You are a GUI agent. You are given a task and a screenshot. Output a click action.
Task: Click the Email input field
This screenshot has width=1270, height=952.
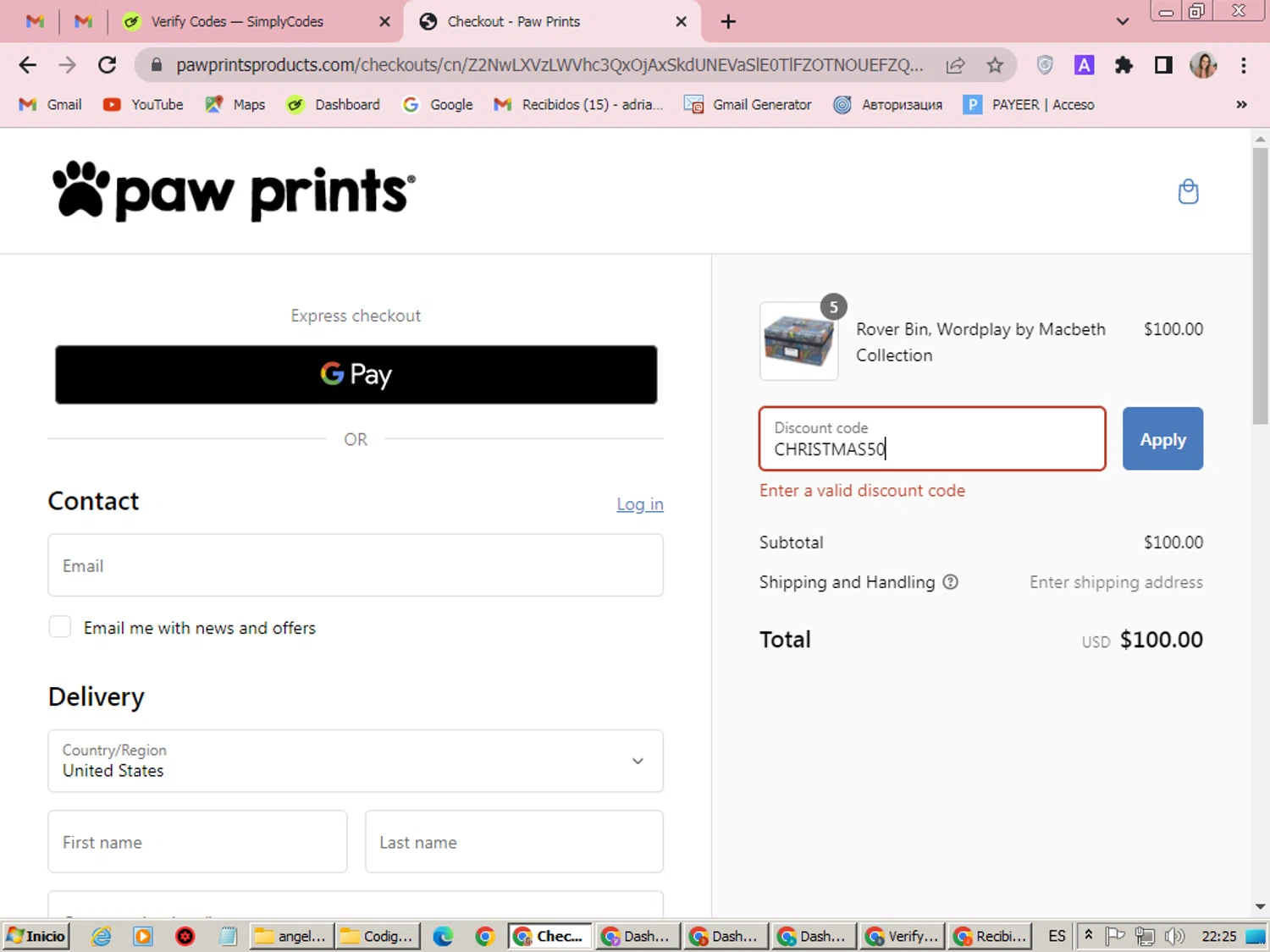(x=356, y=565)
